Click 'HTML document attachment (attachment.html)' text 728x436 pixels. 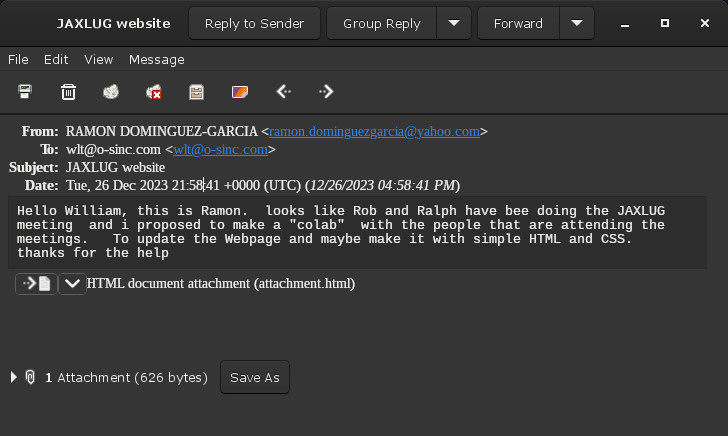[x=221, y=283]
